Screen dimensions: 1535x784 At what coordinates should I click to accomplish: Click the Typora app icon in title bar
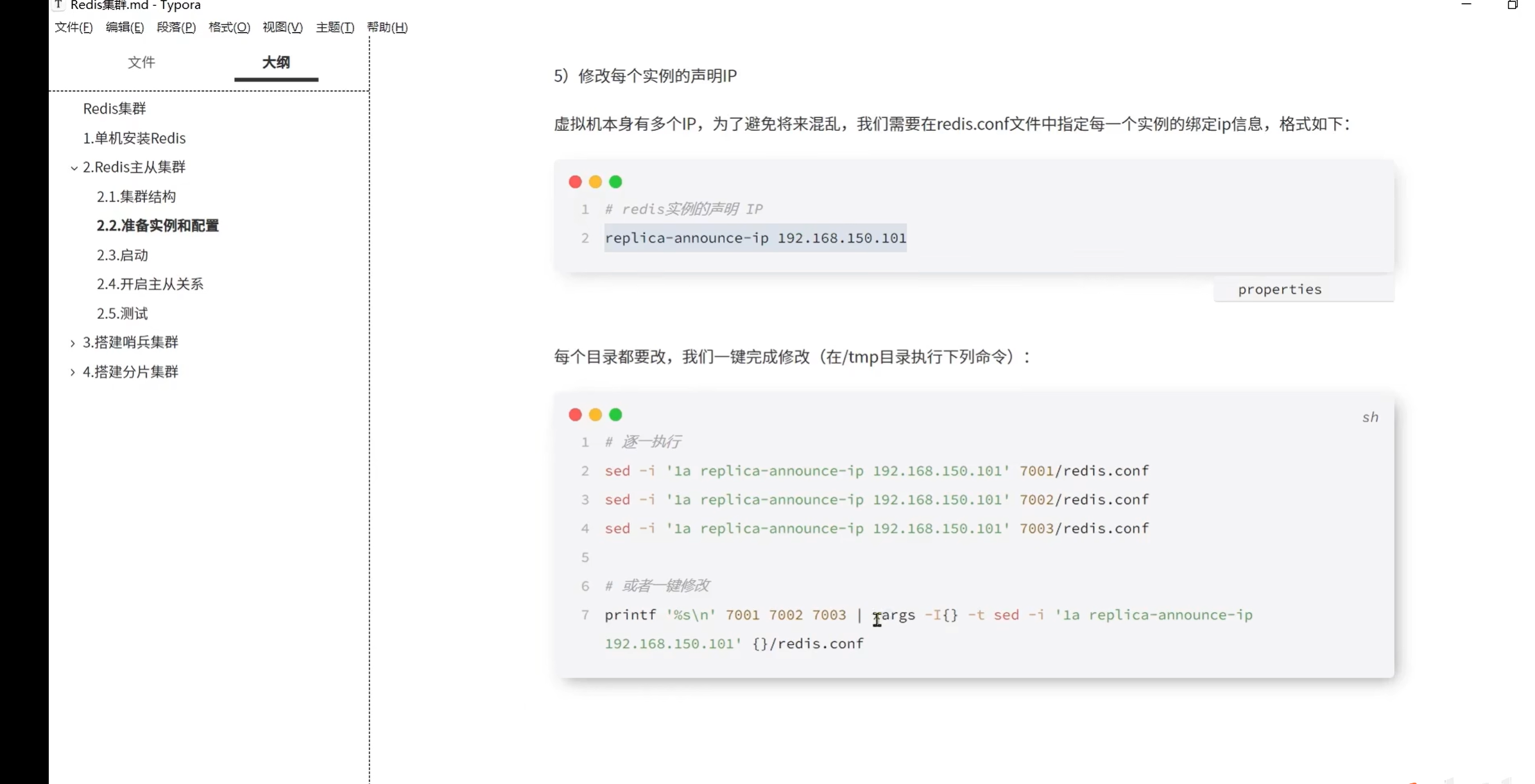58,5
